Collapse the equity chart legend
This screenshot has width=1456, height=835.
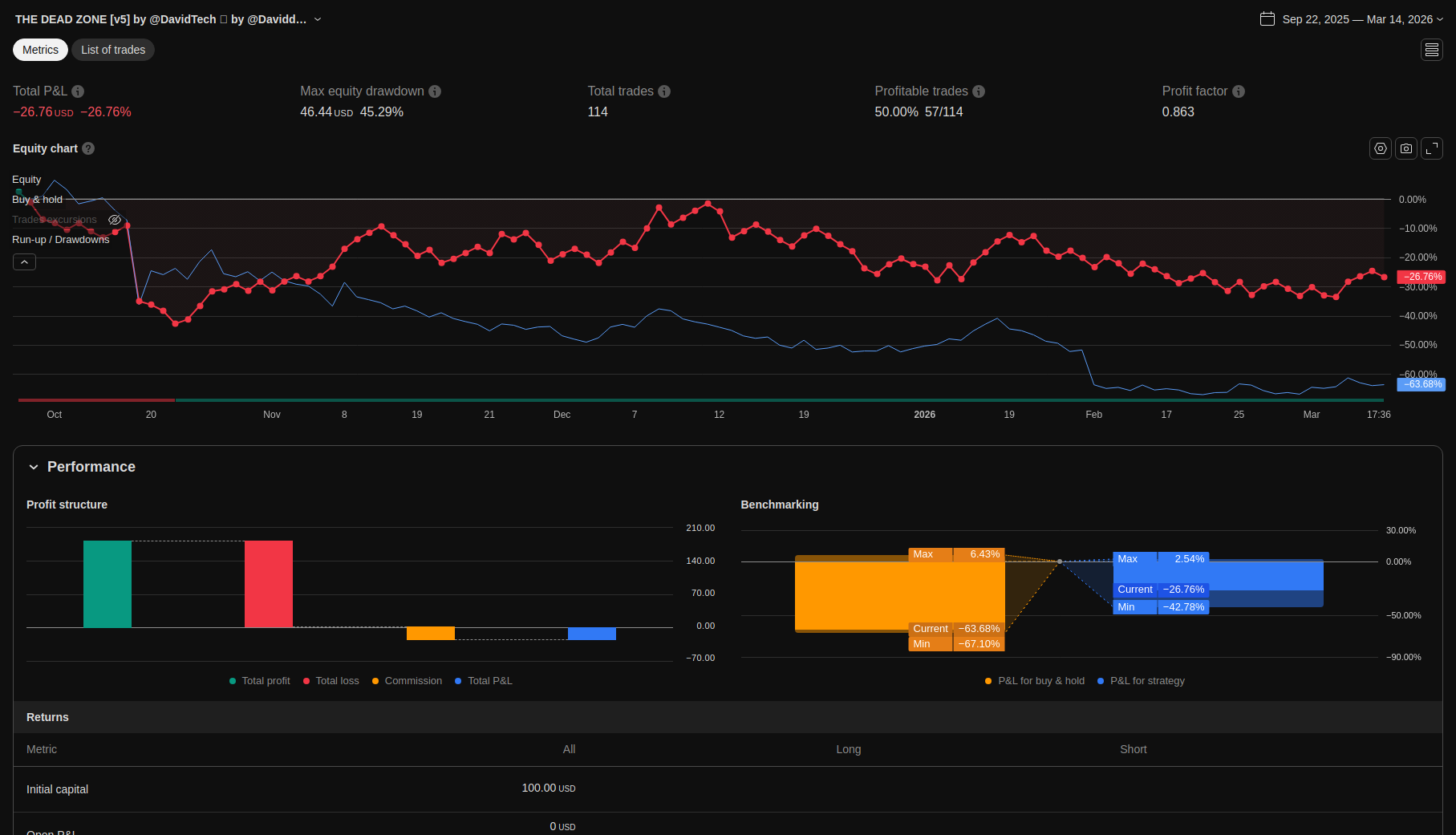(x=24, y=262)
